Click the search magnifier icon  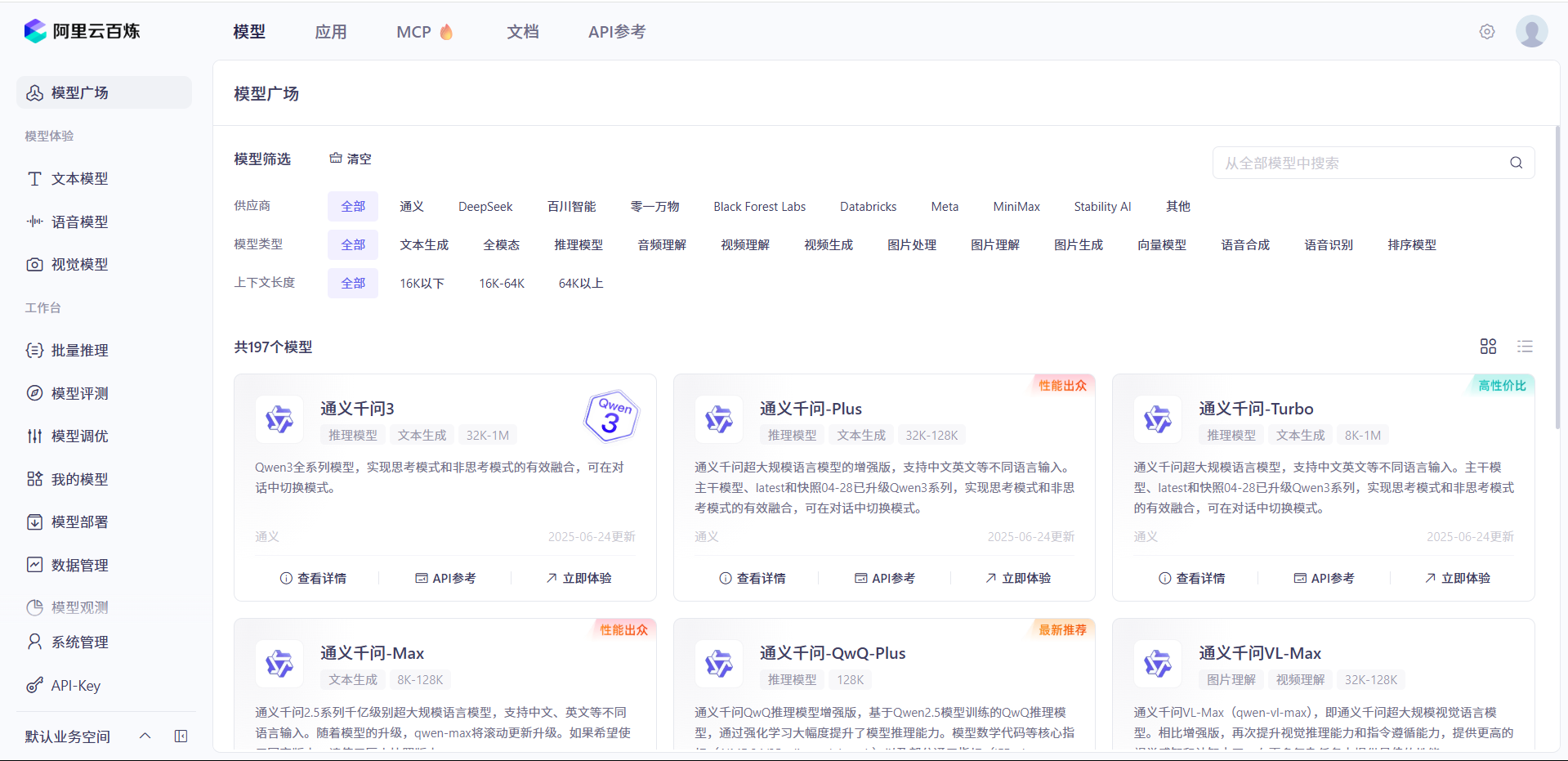[1516, 163]
